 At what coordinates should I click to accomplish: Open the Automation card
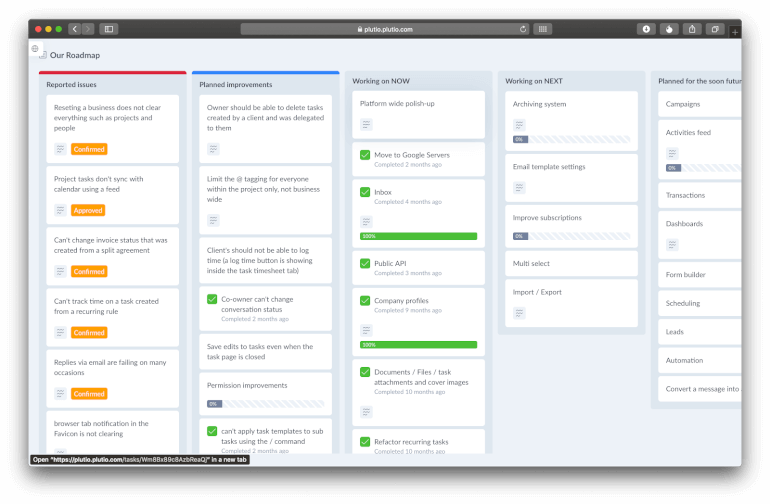coord(700,361)
